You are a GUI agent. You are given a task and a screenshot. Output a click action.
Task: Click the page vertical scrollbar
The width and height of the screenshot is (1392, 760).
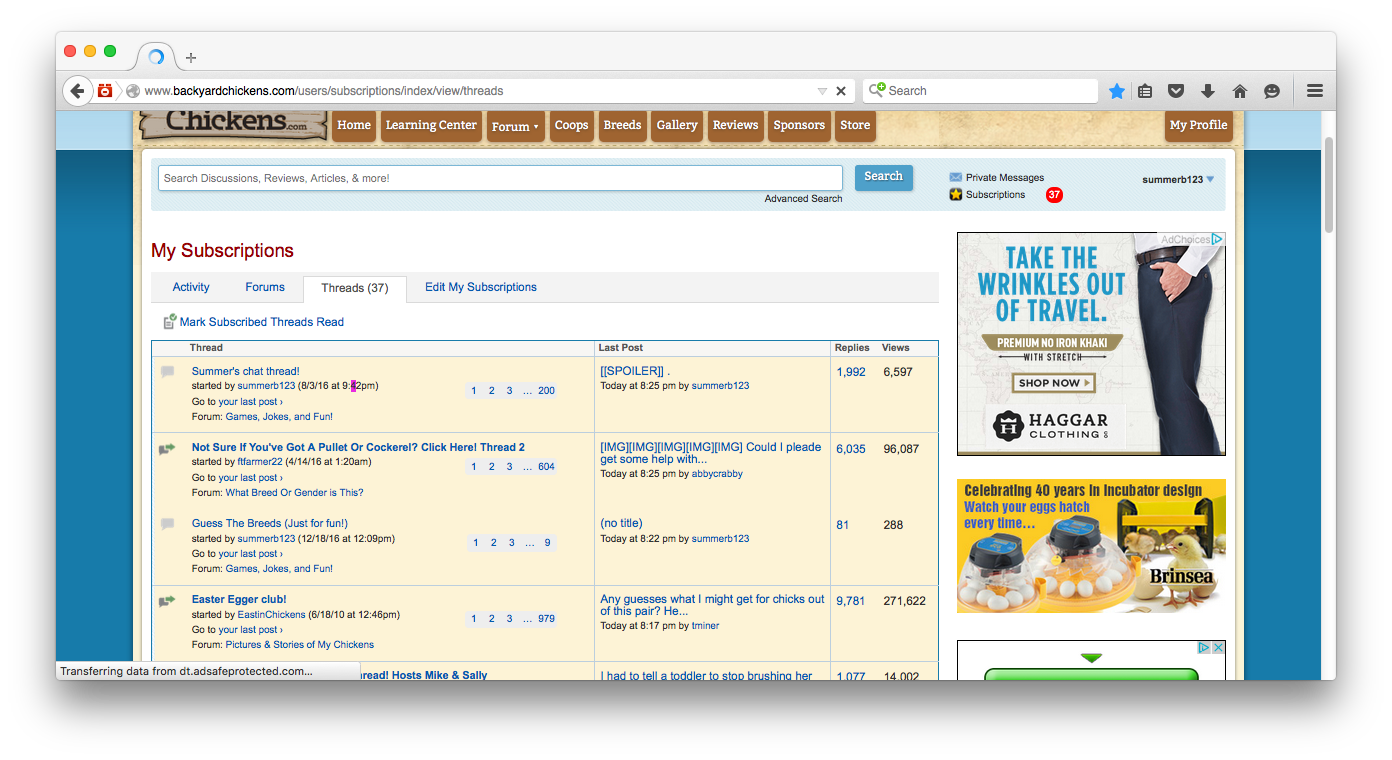(1329, 185)
